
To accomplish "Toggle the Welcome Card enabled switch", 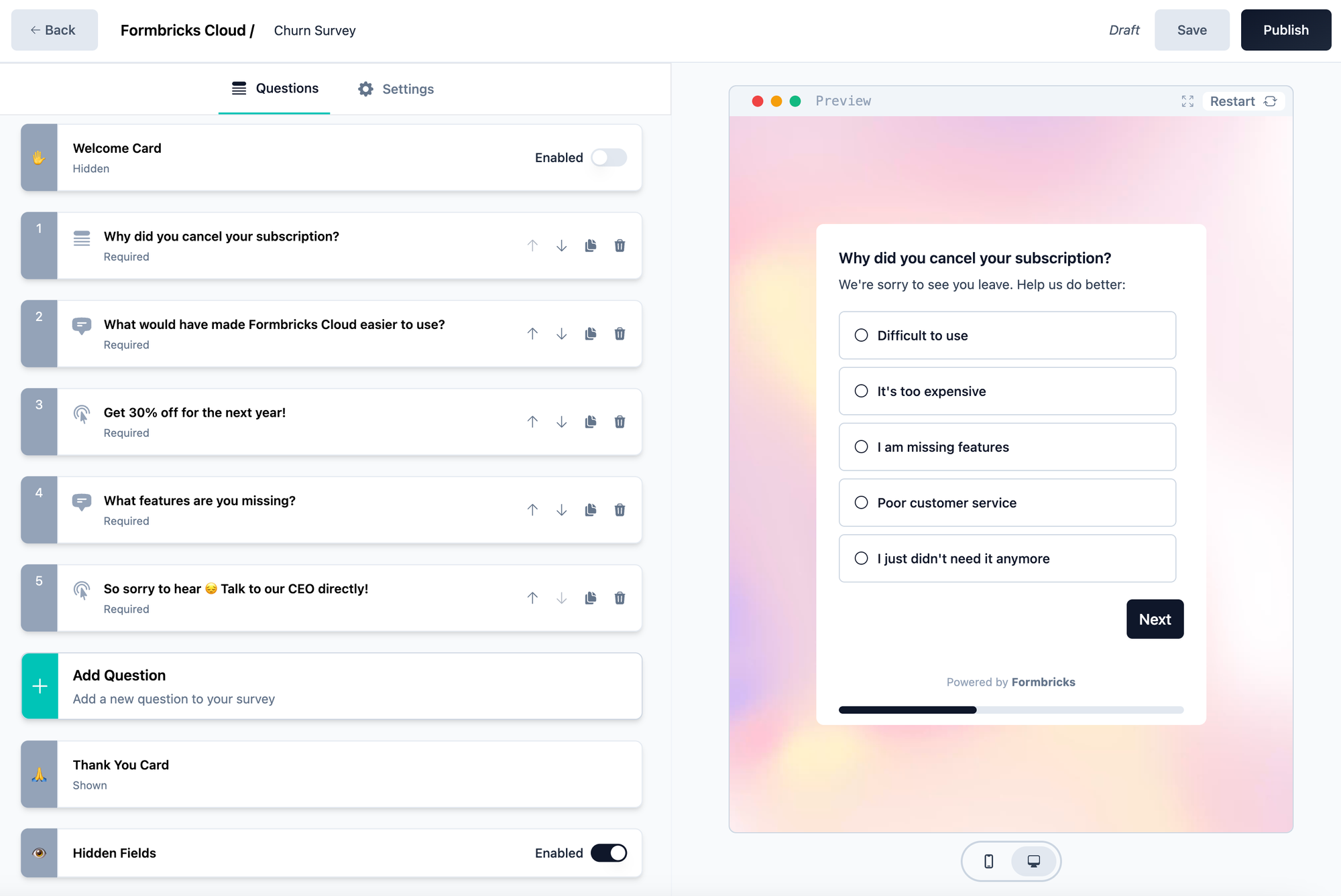I will click(x=609, y=157).
